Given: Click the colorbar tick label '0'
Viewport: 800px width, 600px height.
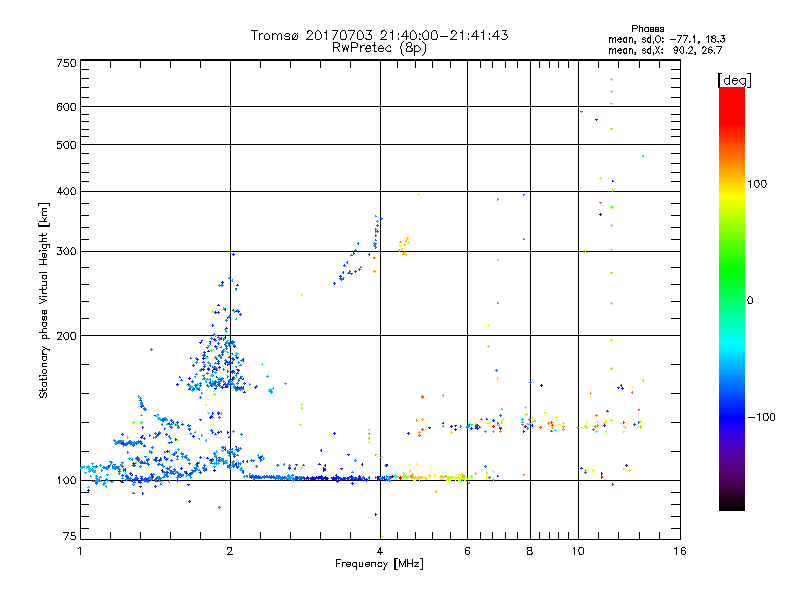Looking at the screenshot, I should (x=750, y=301).
